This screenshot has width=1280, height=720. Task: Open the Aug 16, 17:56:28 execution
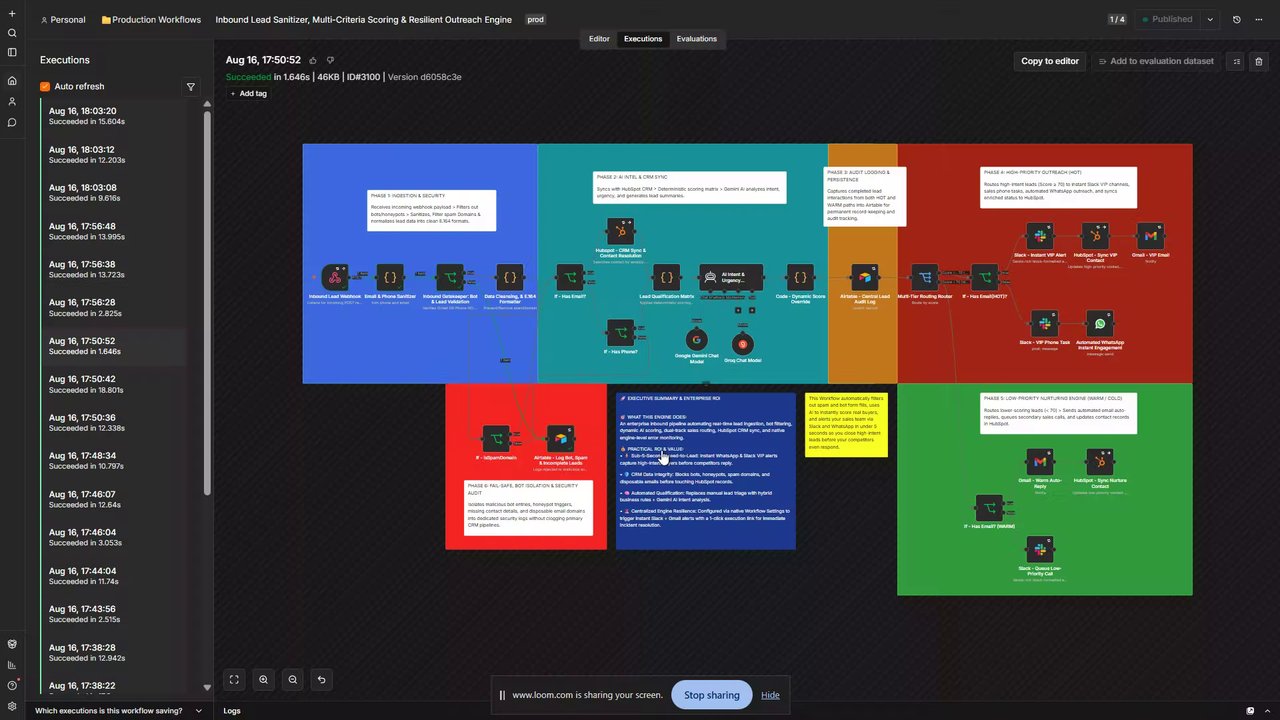115,307
